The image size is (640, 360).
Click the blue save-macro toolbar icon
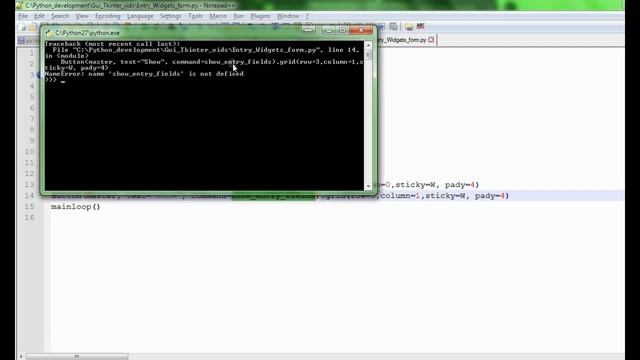coord(381,27)
